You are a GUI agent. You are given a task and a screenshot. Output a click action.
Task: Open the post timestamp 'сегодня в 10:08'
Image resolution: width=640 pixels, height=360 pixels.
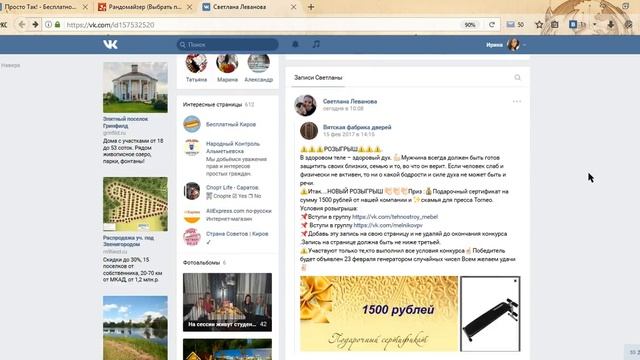(343, 109)
